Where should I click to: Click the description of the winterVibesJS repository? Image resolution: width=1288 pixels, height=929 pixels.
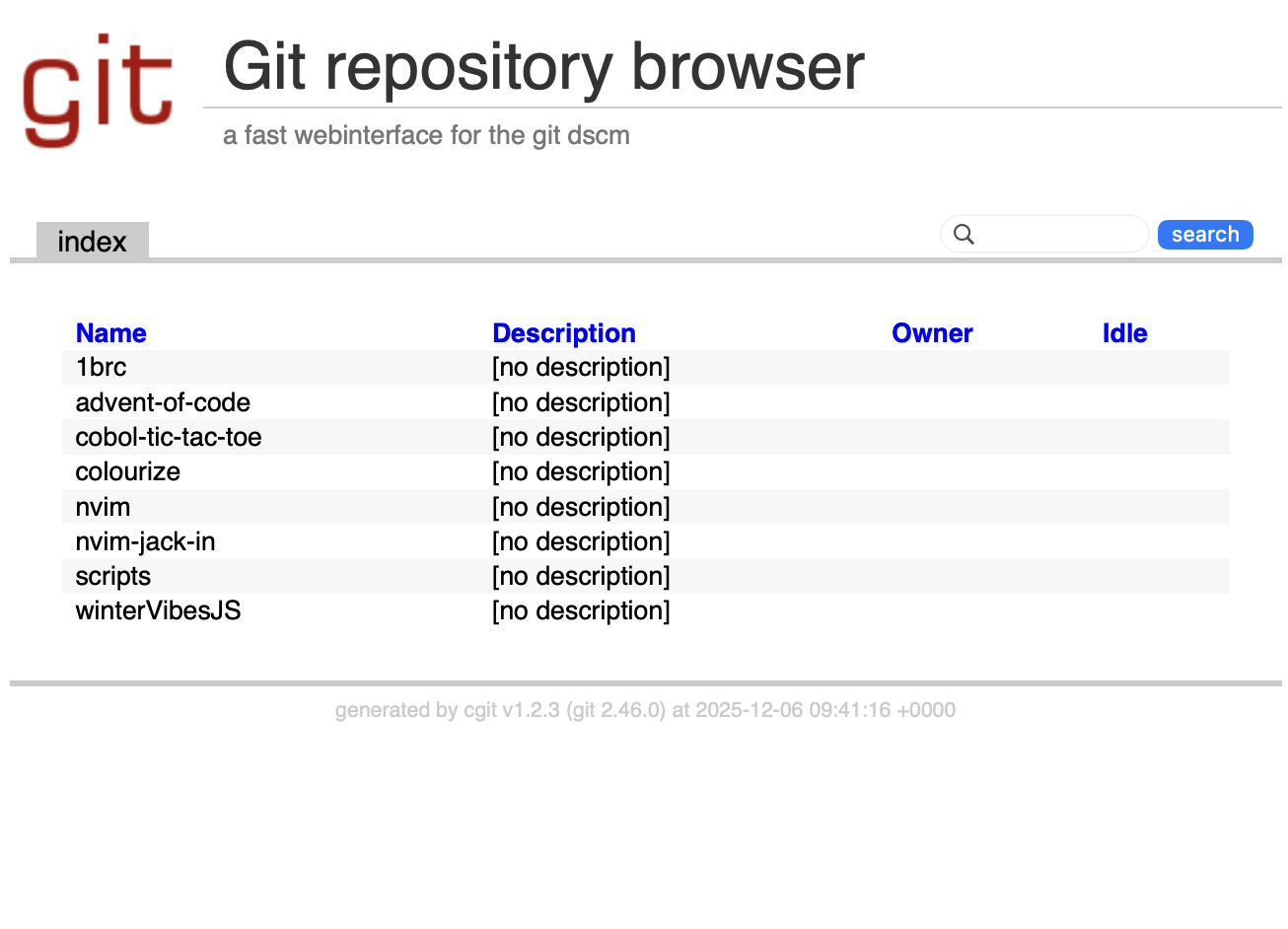click(x=581, y=610)
